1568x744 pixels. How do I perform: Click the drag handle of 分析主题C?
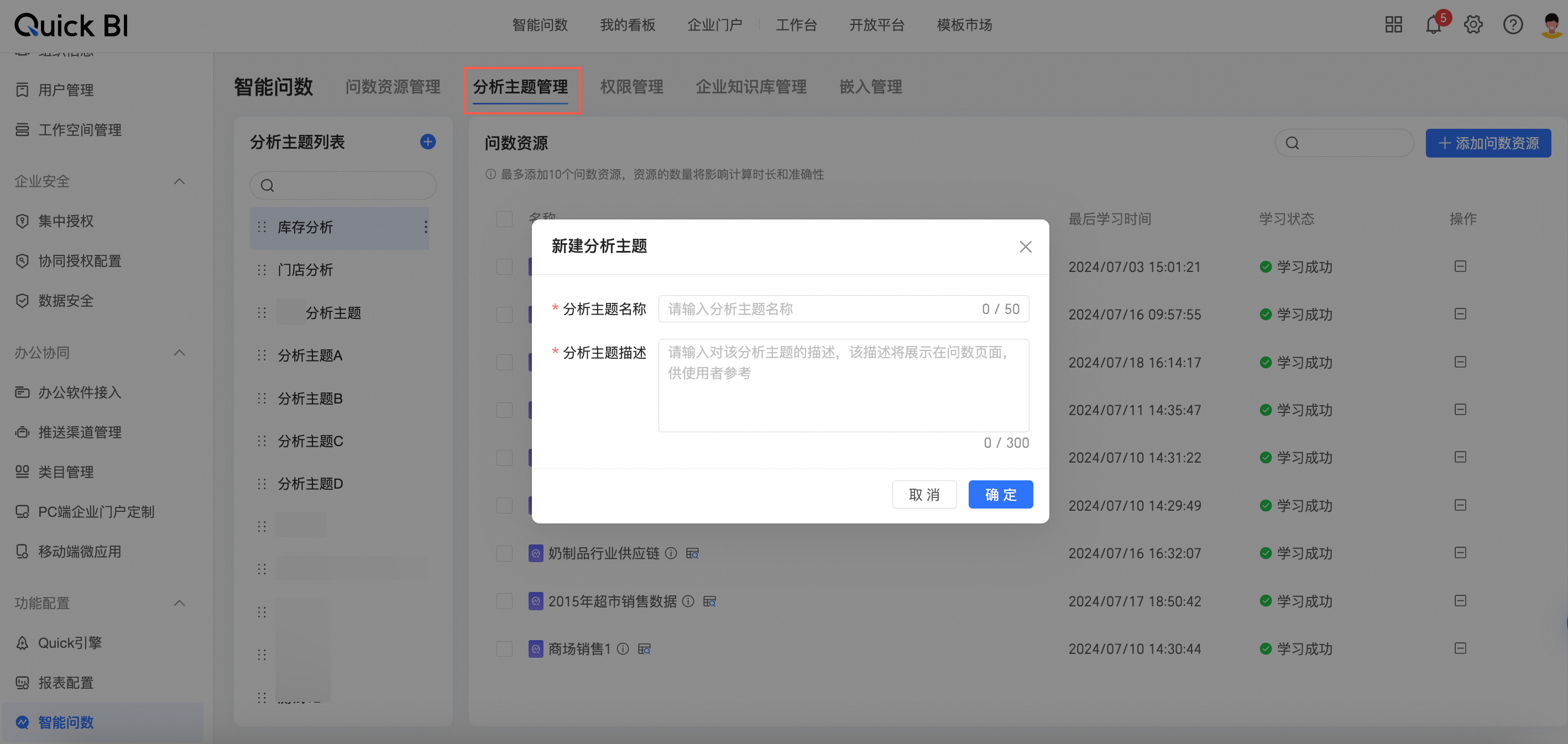(x=262, y=441)
